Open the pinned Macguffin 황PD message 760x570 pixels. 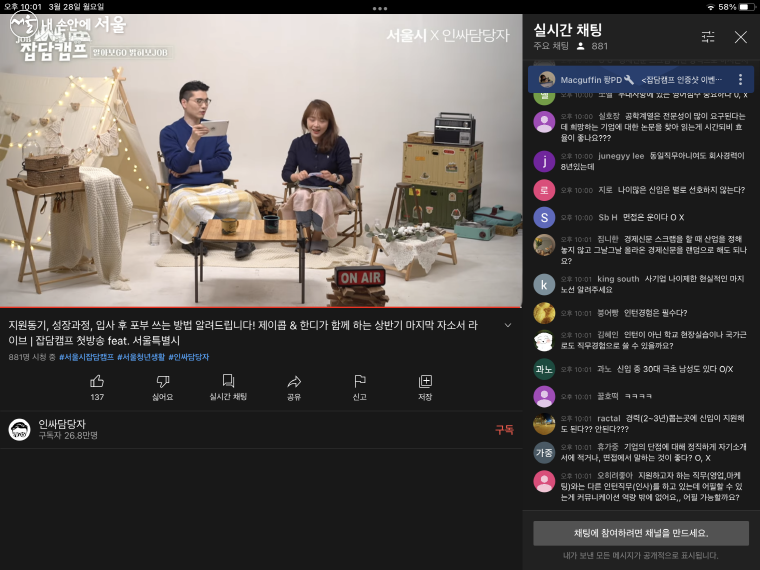coord(641,79)
